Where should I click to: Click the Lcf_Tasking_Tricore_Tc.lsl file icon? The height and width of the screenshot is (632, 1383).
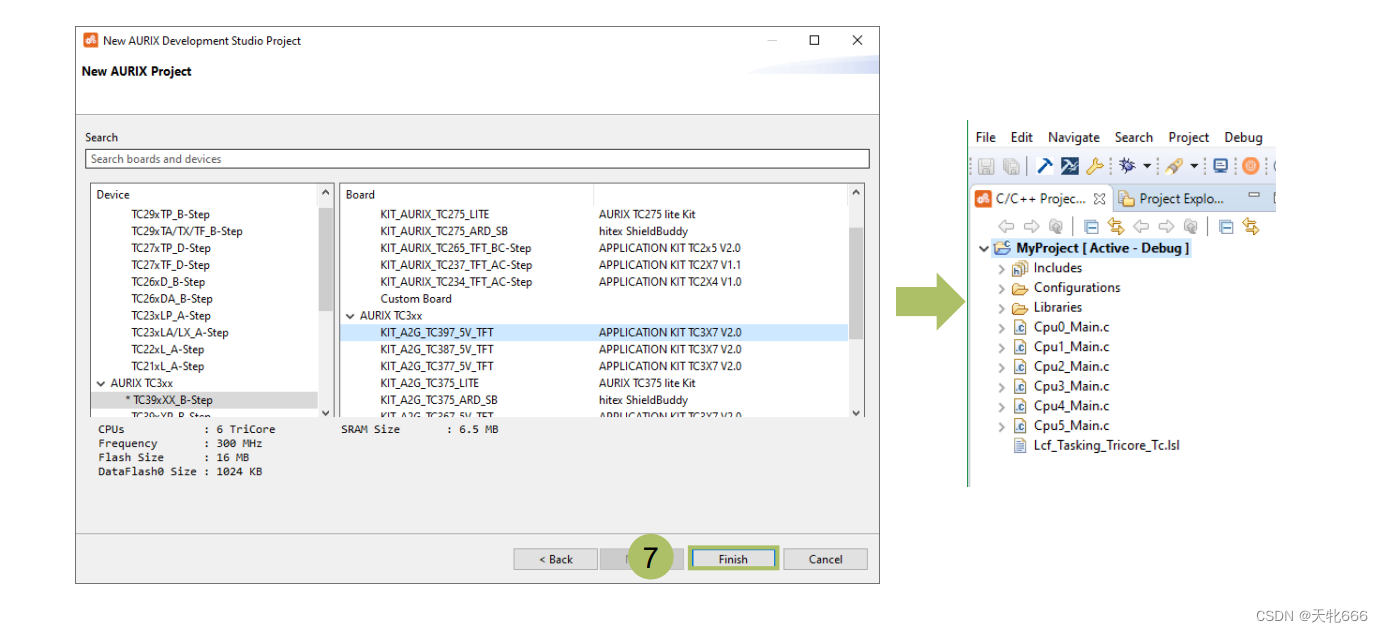(x=1020, y=446)
